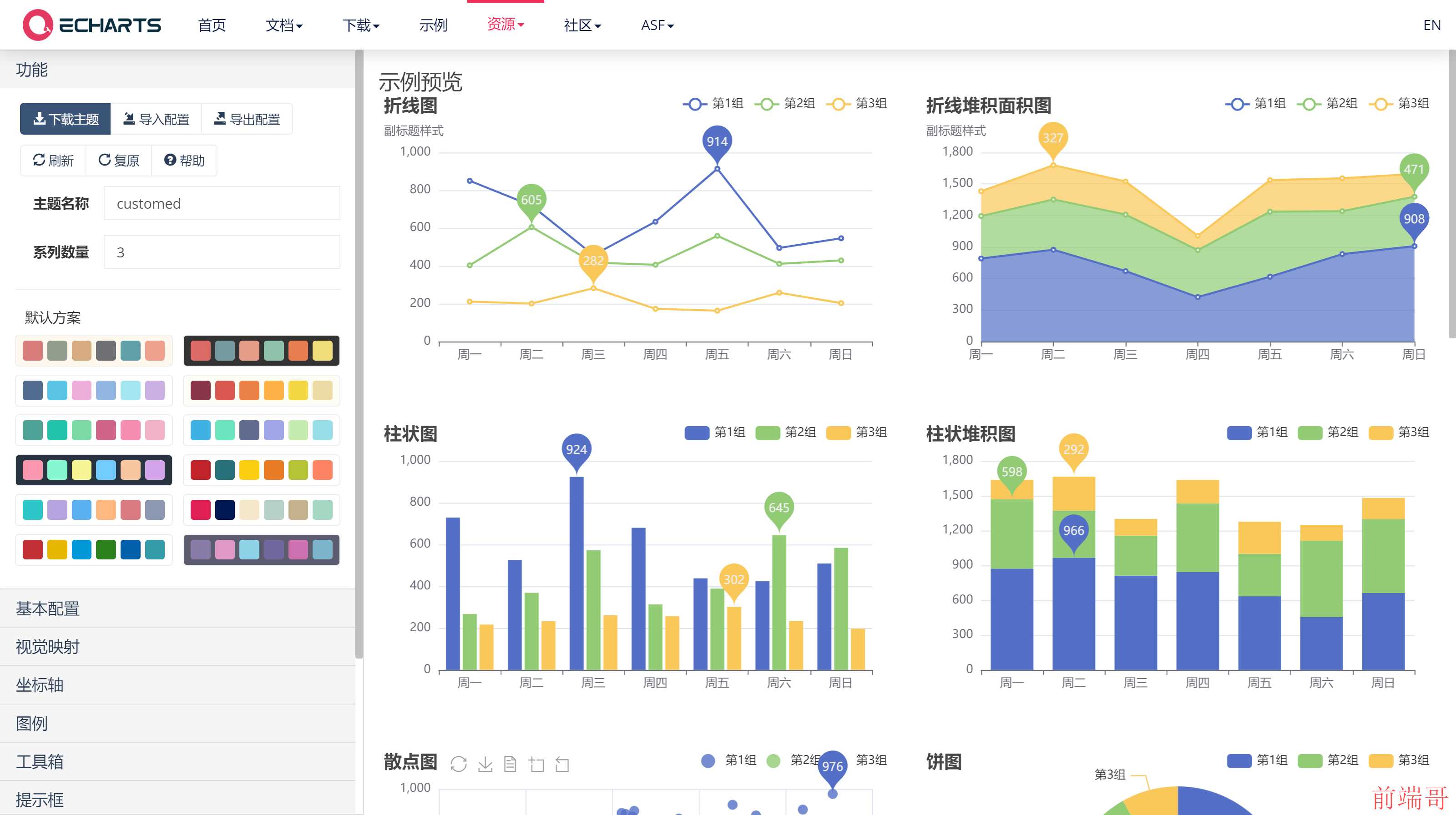1456x815 pixels.
Task: Click the 复原 button
Action: point(119,161)
